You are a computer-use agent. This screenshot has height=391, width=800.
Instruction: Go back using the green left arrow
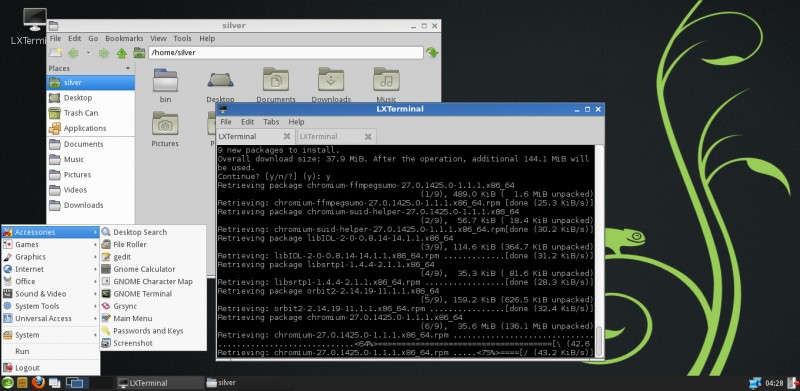73,53
